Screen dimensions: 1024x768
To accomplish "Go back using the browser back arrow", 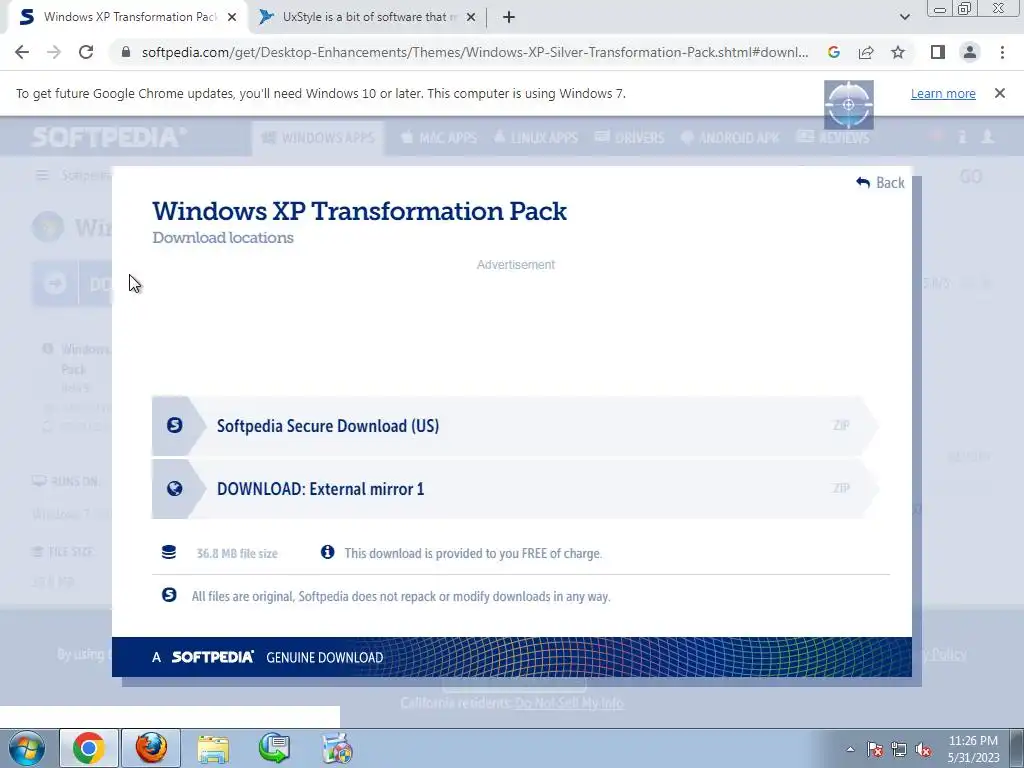I will click(22, 52).
